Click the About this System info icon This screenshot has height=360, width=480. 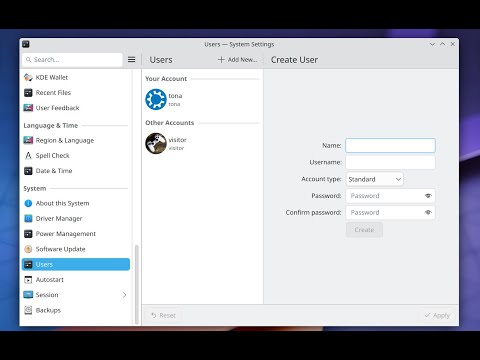tap(28, 203)
